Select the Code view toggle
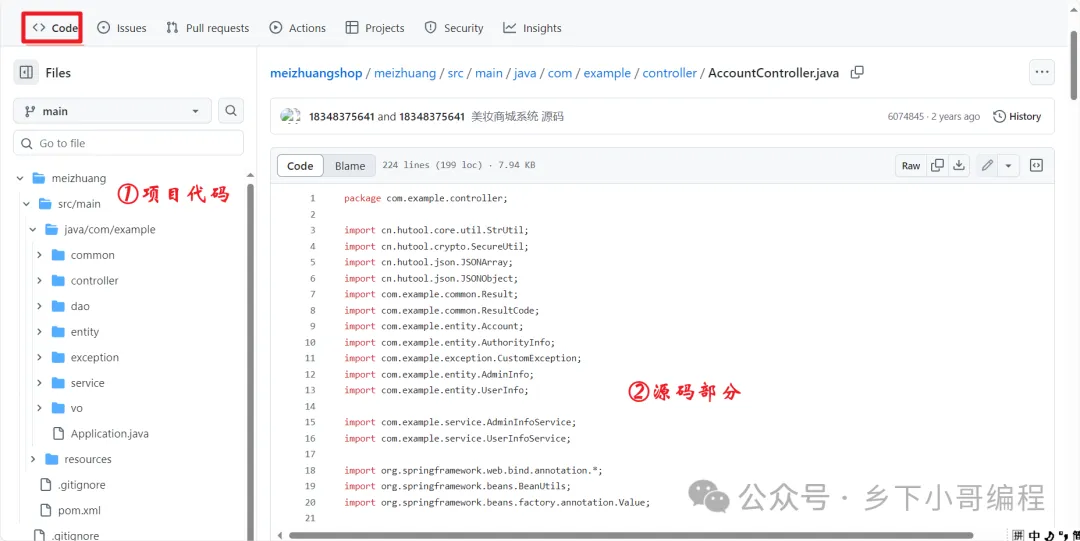The image size is (1080, 541). (300, 165)
